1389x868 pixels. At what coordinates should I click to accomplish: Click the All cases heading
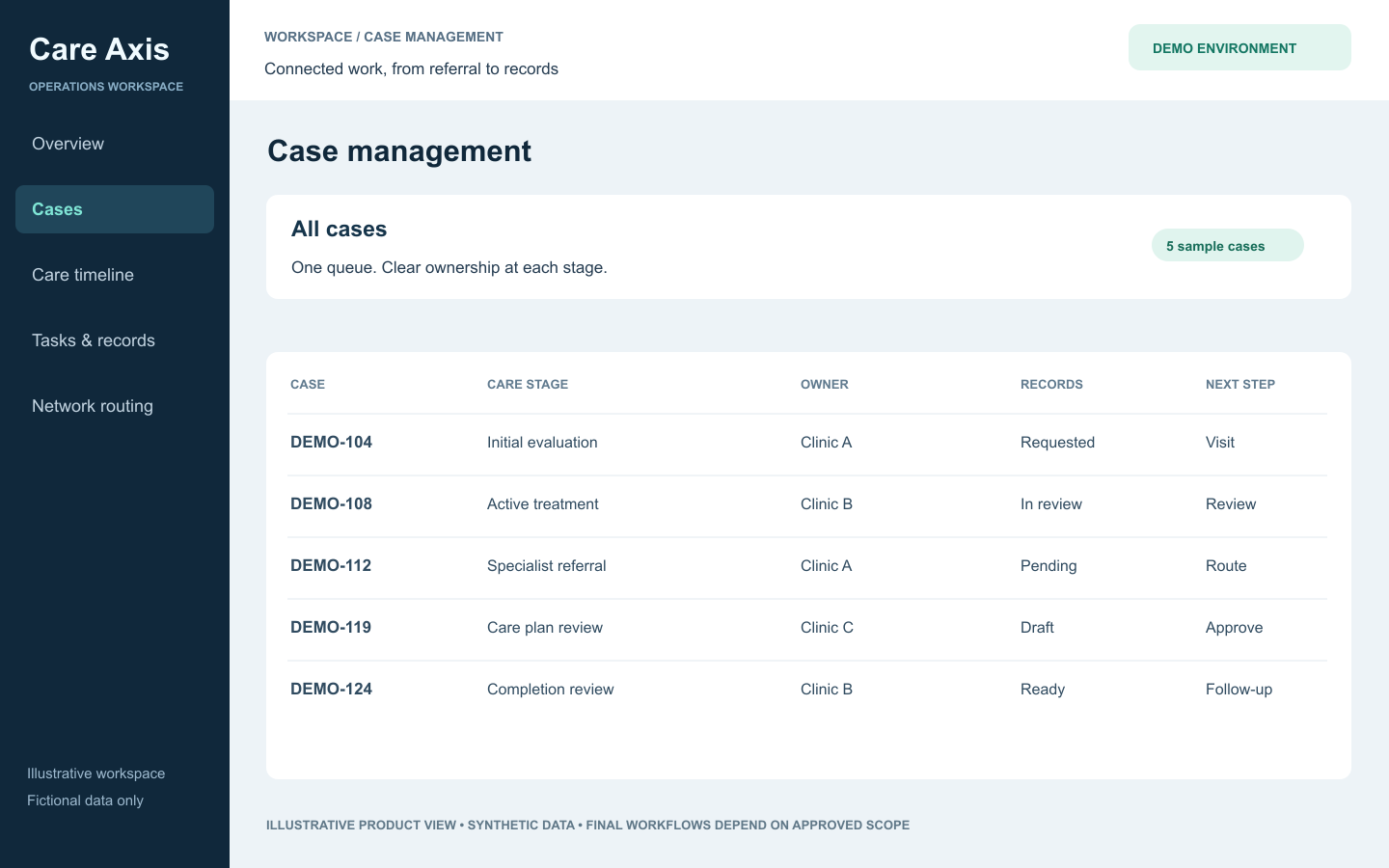point(339,229)
